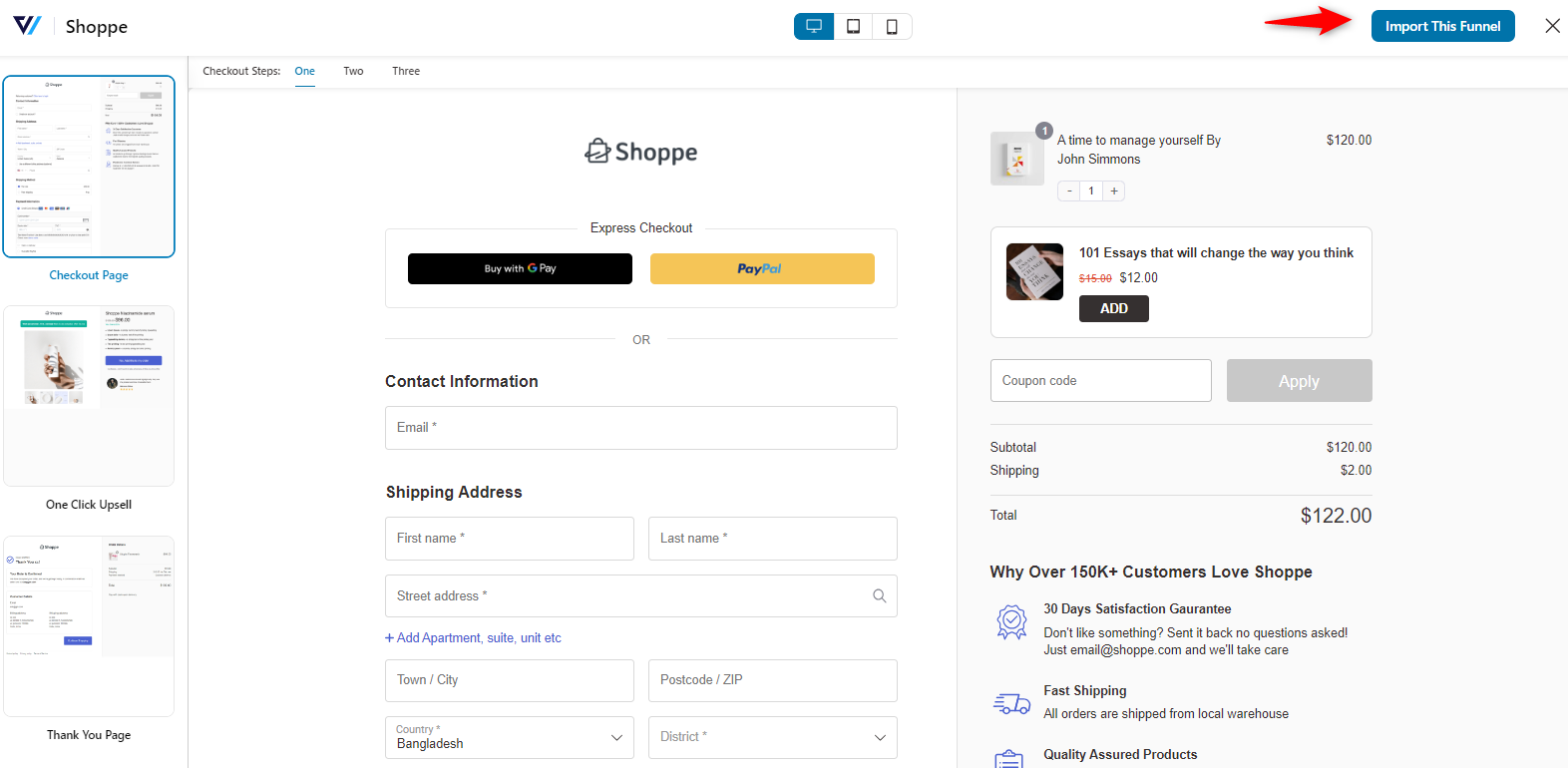The height and width of the screenshot is (768, 1568).
Task: Open the Country dropdown showing Bangladesh
Action: [510, 737]
